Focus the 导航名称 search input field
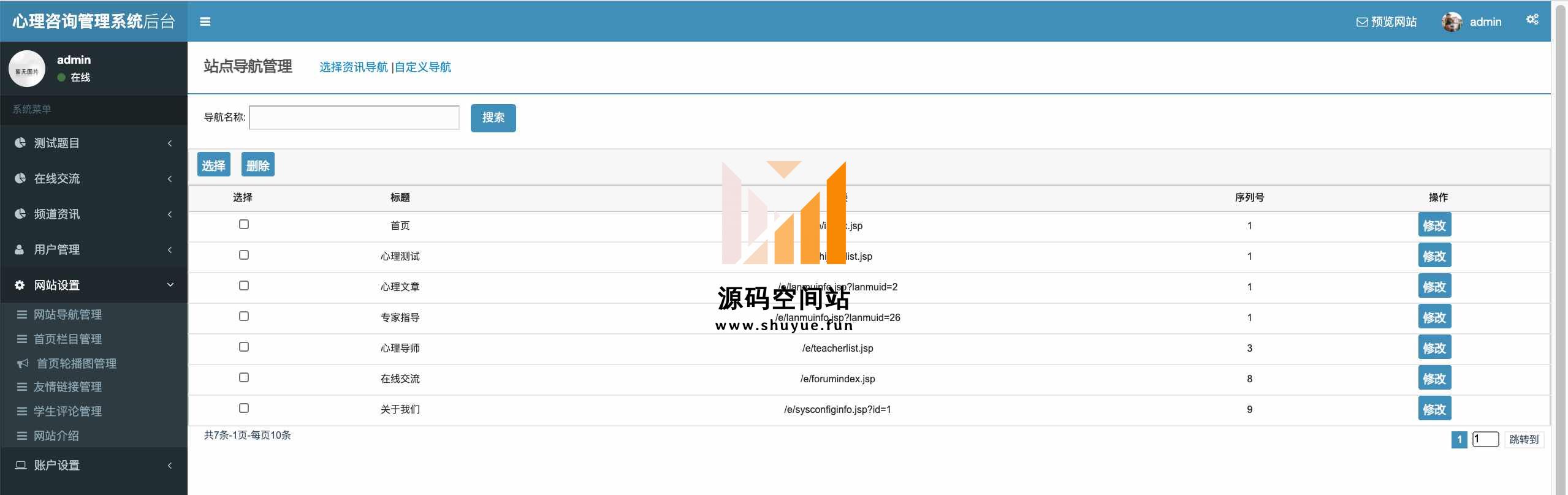 [354, 118]
